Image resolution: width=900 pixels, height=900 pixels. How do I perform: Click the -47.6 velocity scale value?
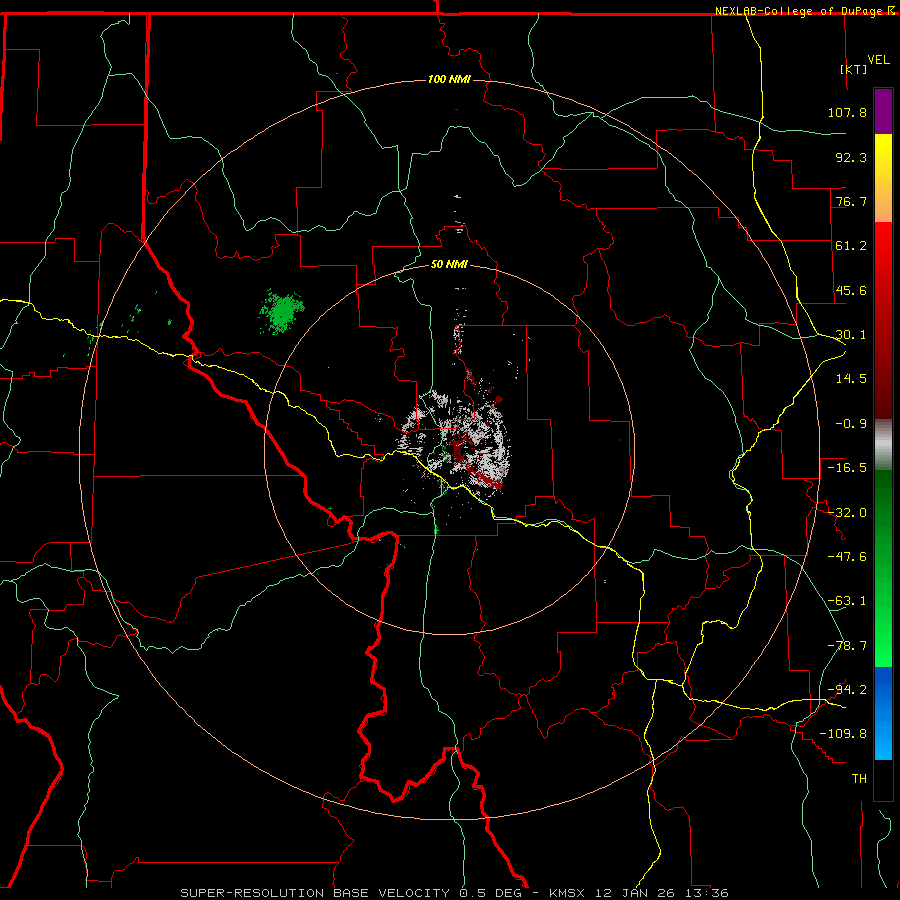847,557
